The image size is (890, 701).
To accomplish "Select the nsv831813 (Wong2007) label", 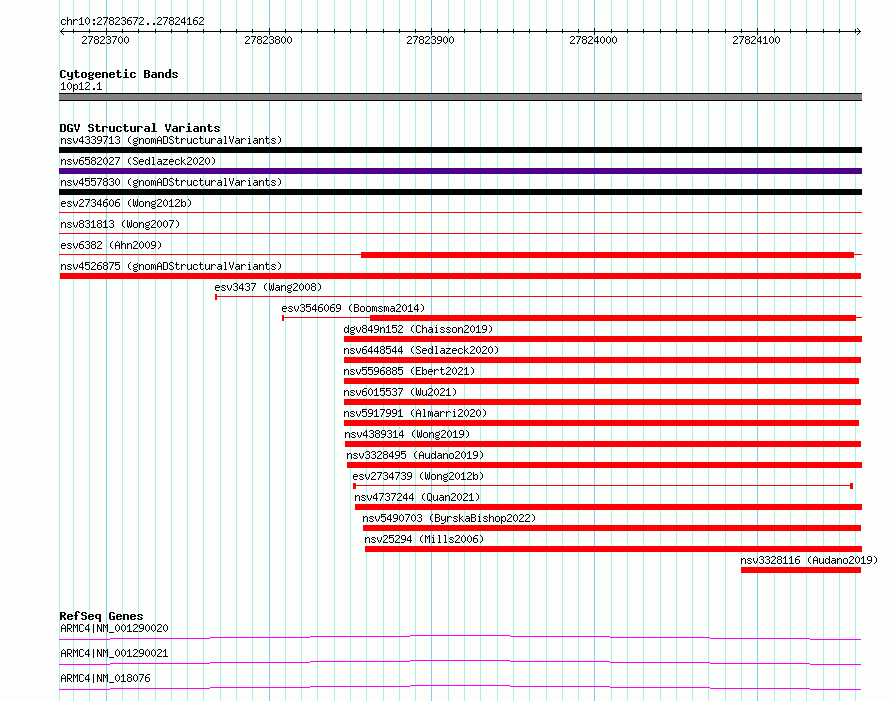I will coord(120,224).
